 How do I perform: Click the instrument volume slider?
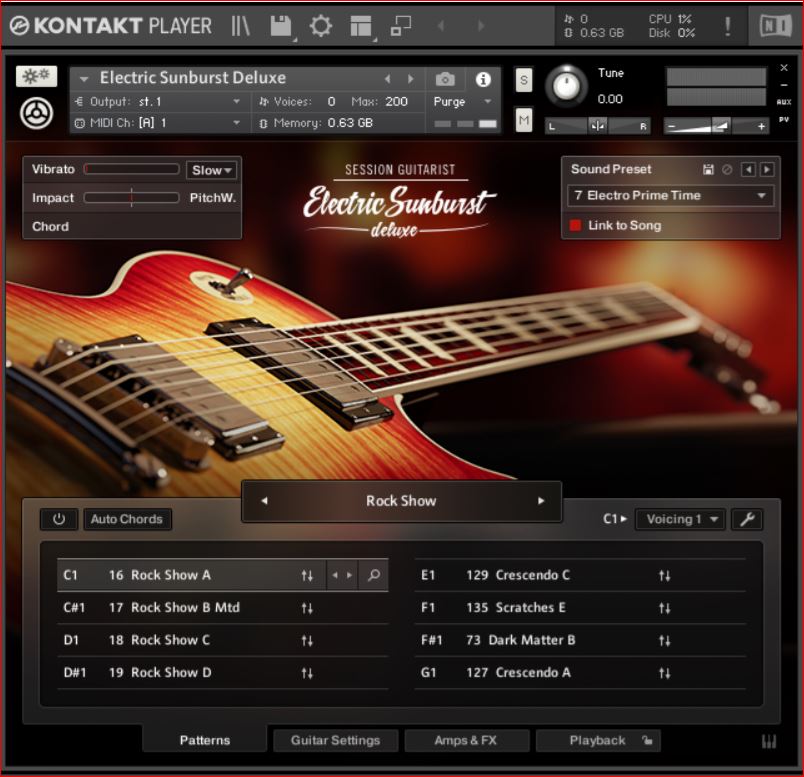coord(716,126)
